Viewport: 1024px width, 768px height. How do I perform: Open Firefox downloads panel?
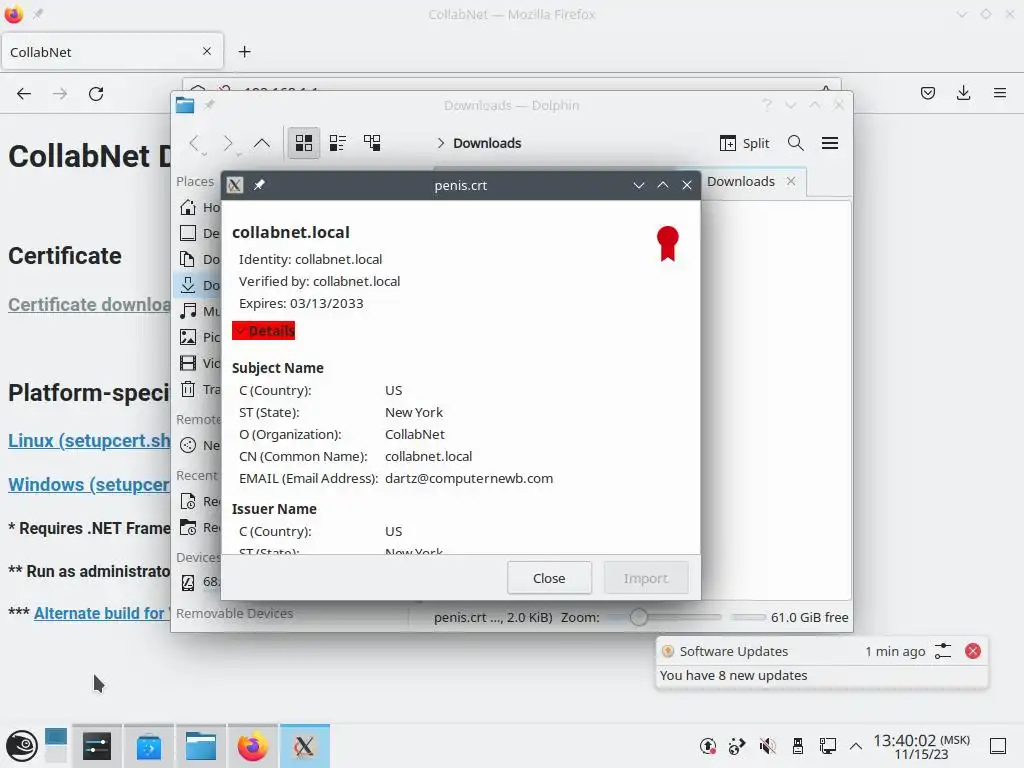click(x=963, y=93)
